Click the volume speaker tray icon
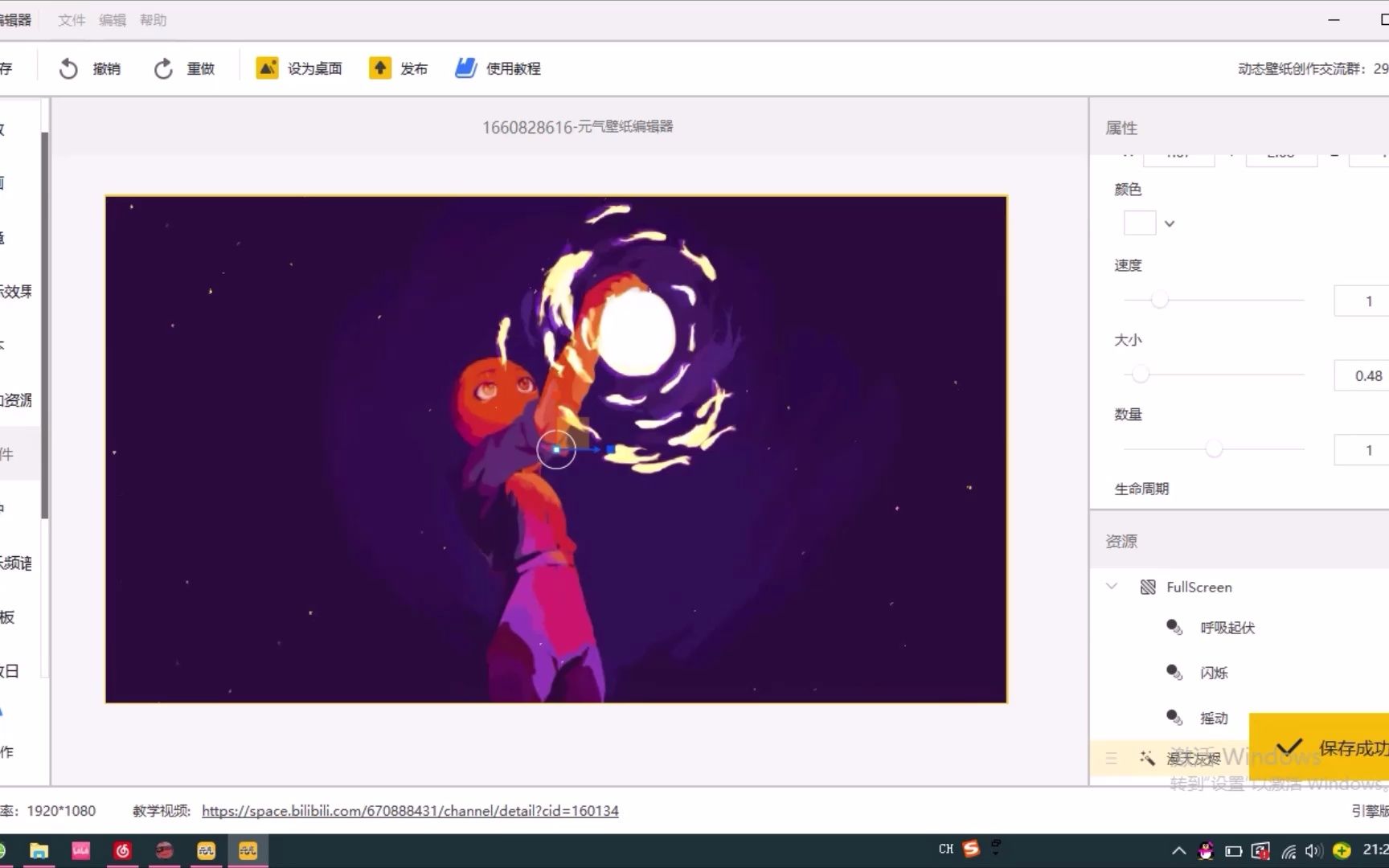The width and height of the screenshot is (1389, 868). click(x=1313, y=850)
